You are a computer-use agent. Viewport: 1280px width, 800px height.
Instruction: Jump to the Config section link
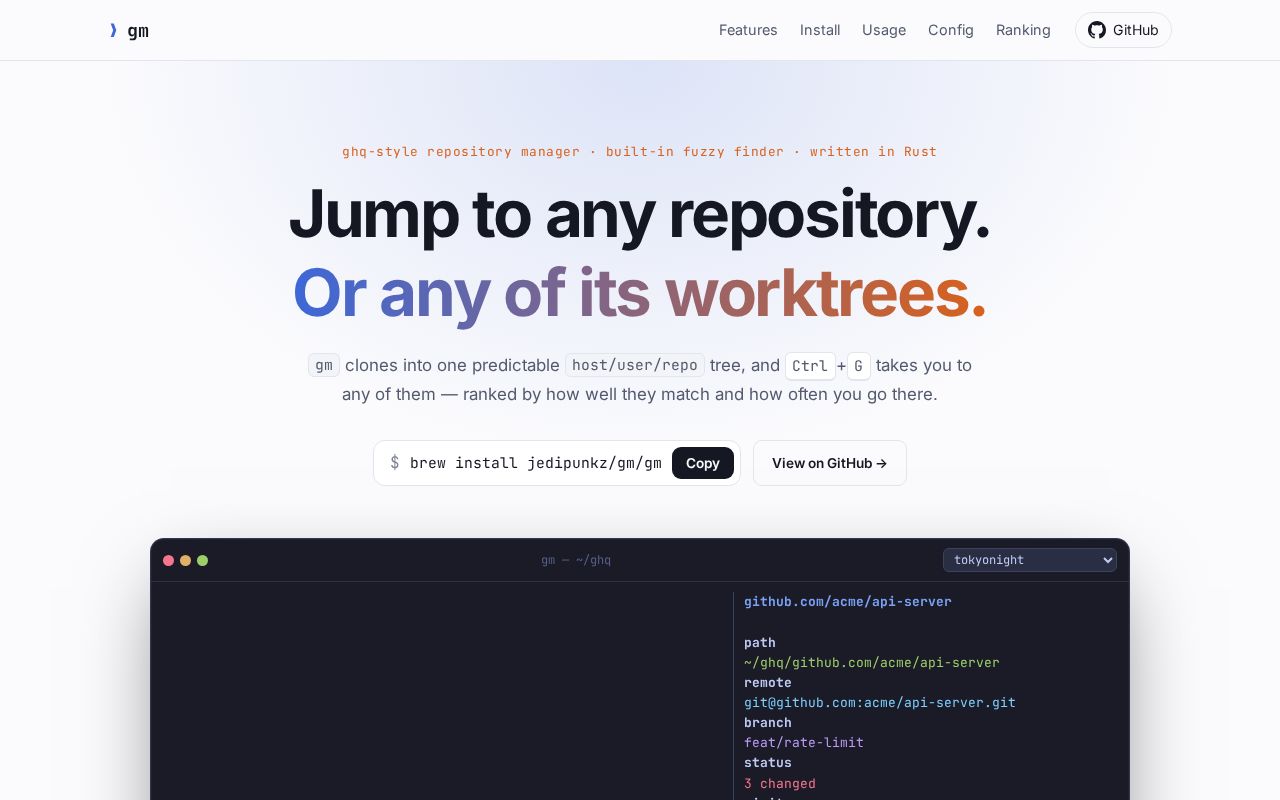951,30
